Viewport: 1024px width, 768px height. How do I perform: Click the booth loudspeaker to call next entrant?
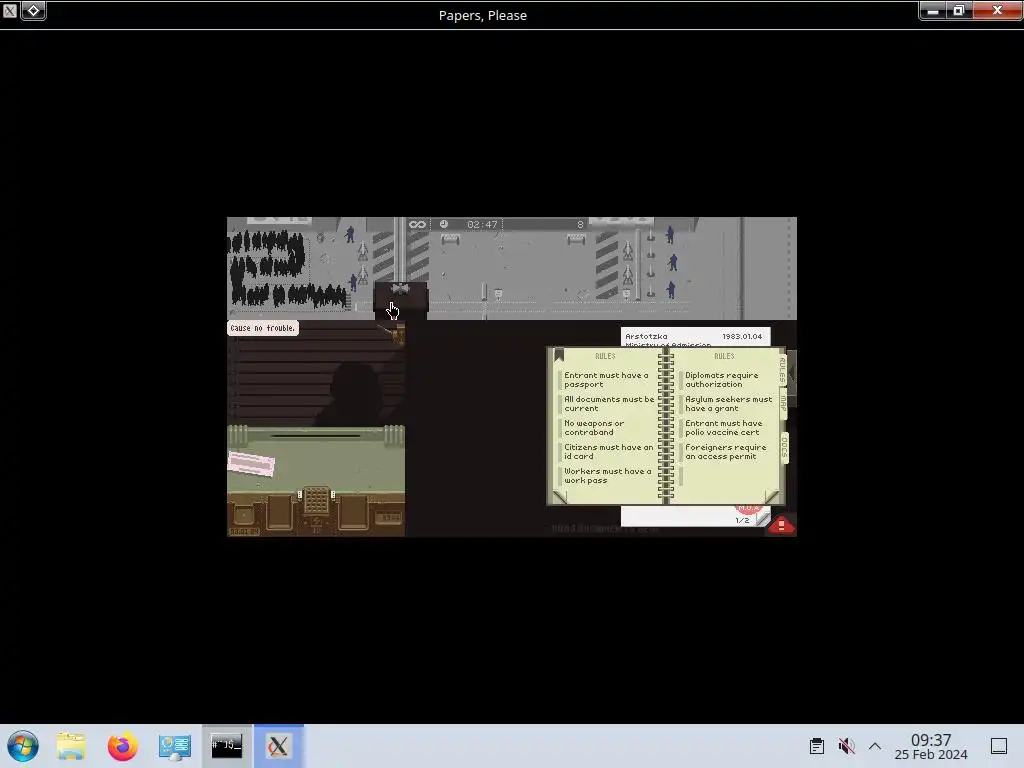point(400,289)
